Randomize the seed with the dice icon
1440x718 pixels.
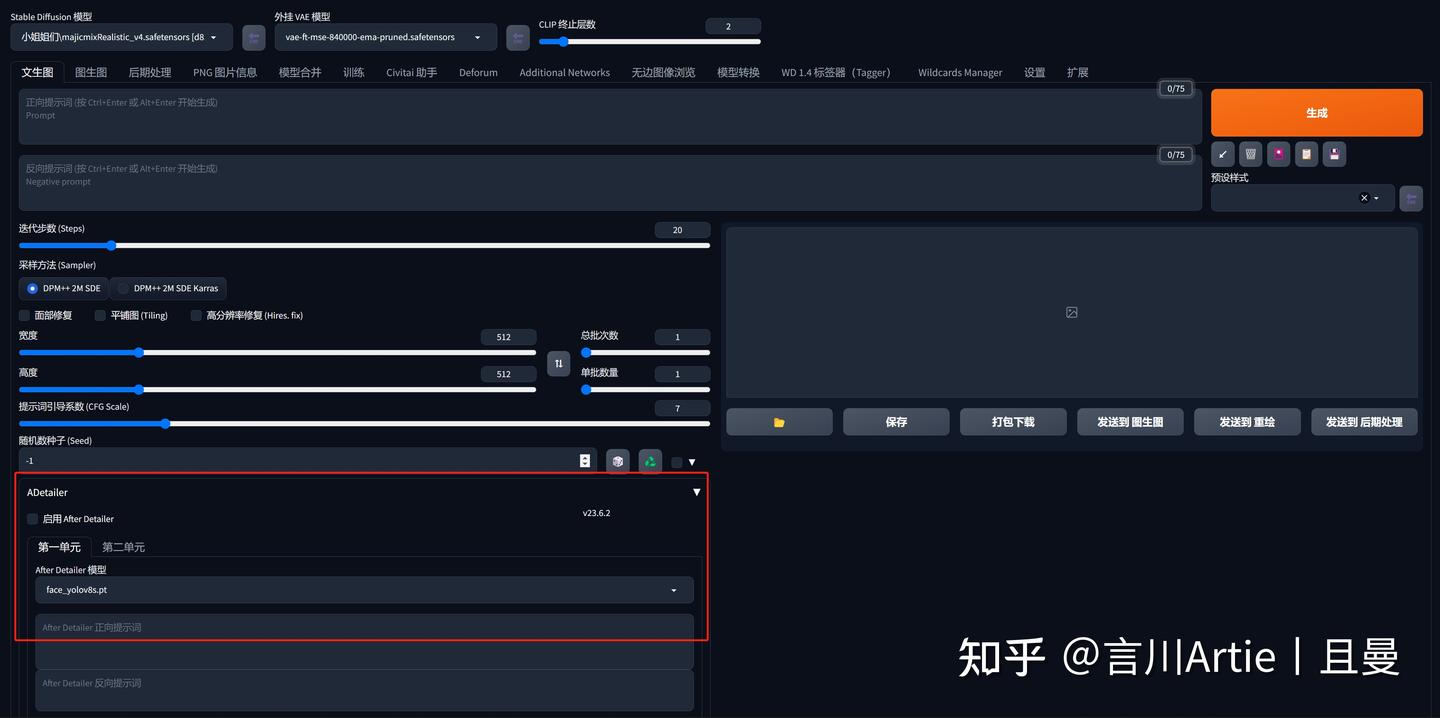pos(618,461)
